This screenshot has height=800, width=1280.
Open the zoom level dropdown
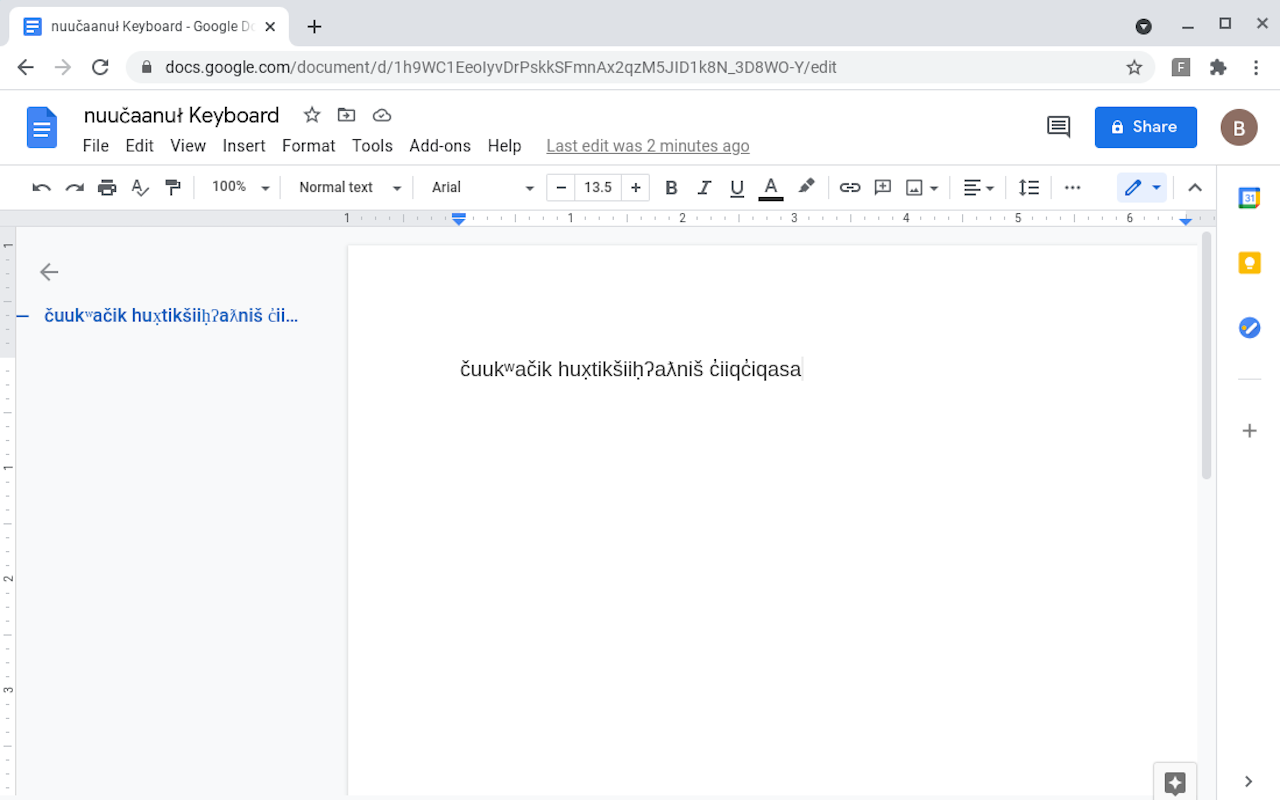click(x=241, y=187)
